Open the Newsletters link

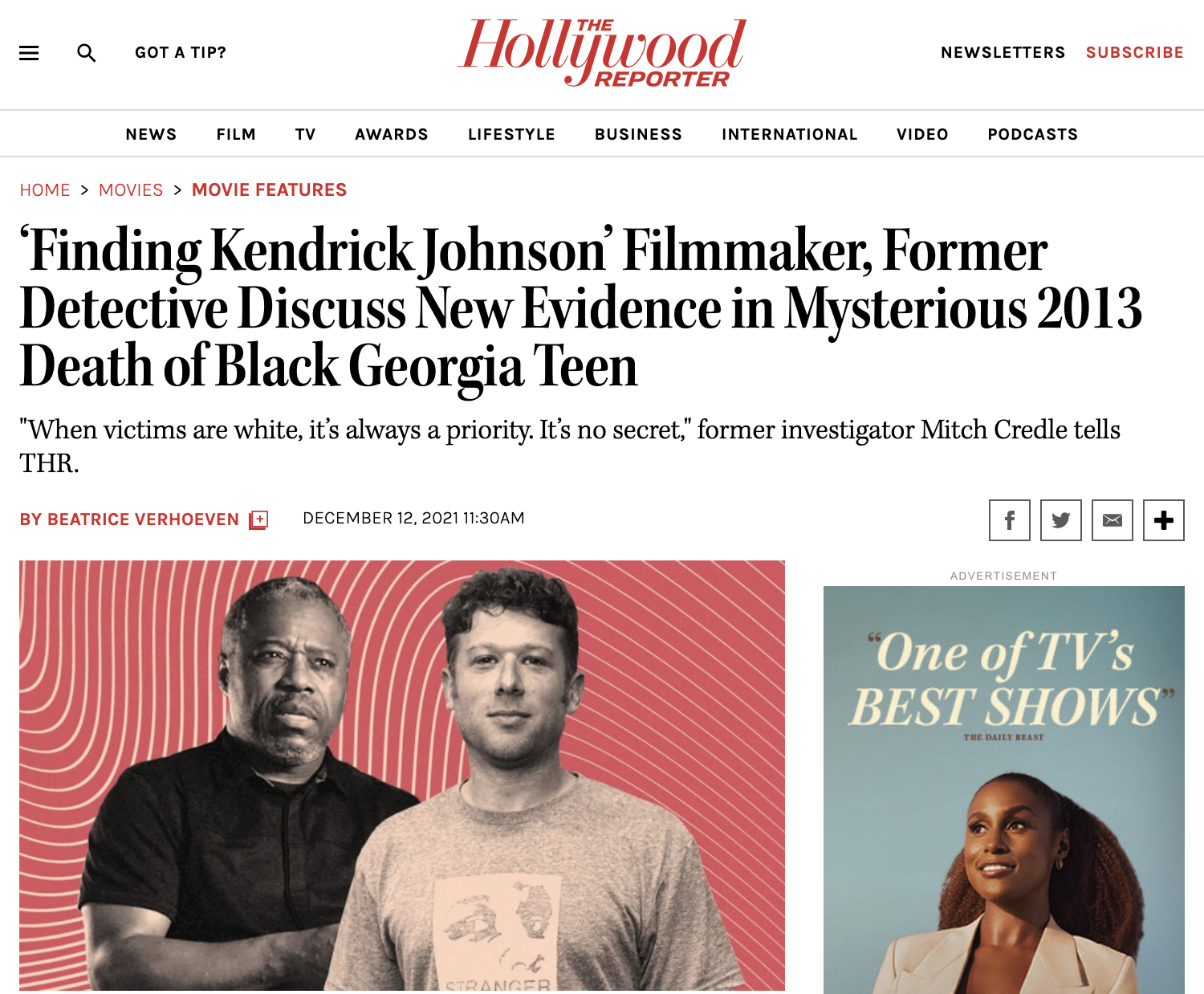1003,52
